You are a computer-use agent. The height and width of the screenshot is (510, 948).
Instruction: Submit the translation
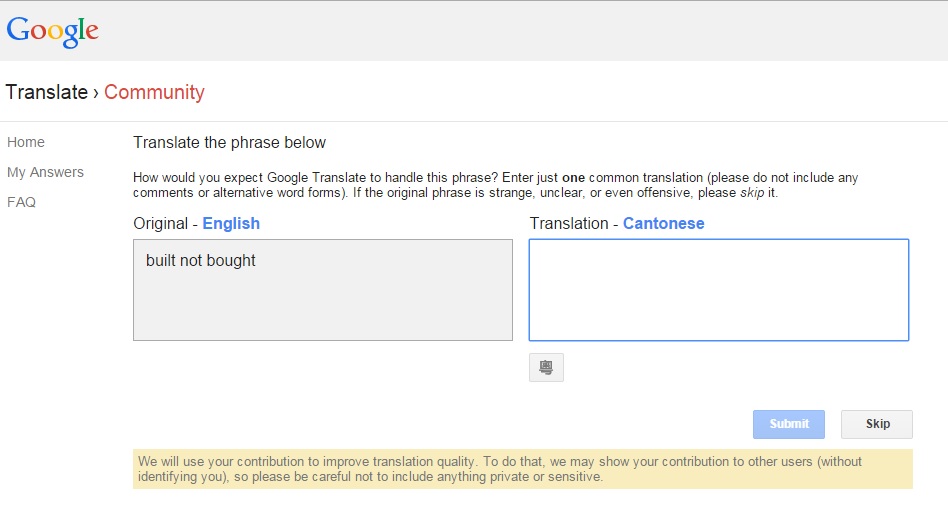click(x=788, y=424)
